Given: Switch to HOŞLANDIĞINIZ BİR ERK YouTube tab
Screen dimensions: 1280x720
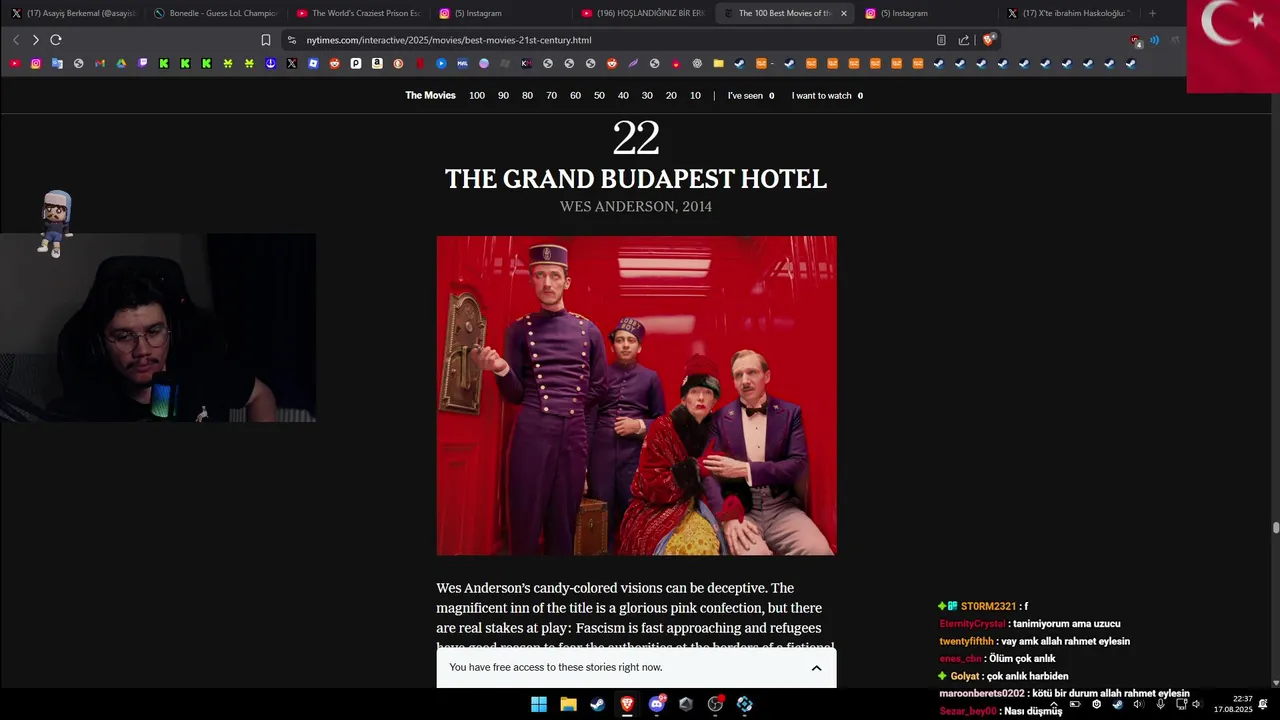Looking at the screenshot, I should [x=642, y=13].
